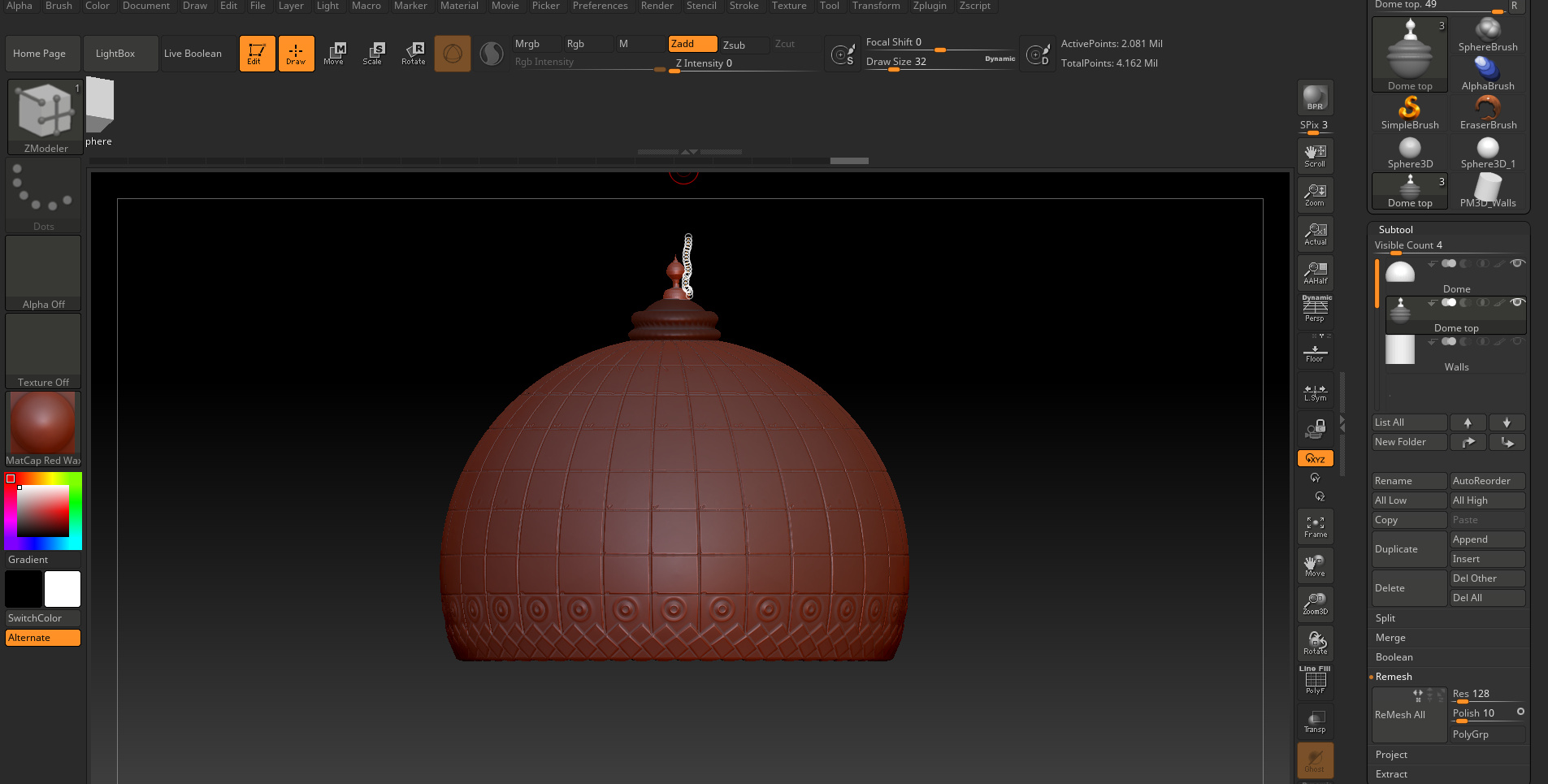This screenshot has width=1548, height=784.
Task: Collapse the Subtool panel header
Action: point(1395,230)
